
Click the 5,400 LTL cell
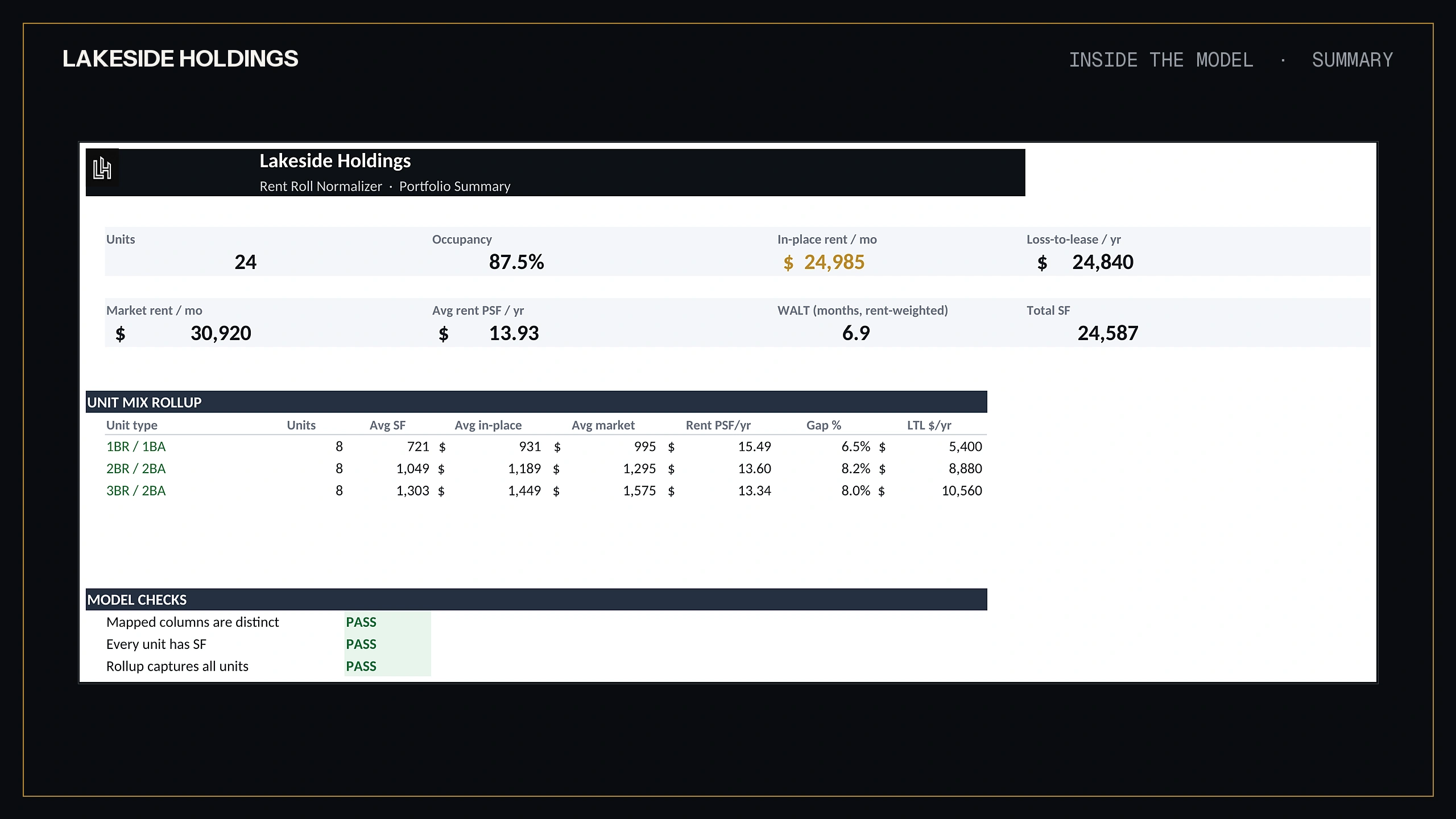click(965, 447)
